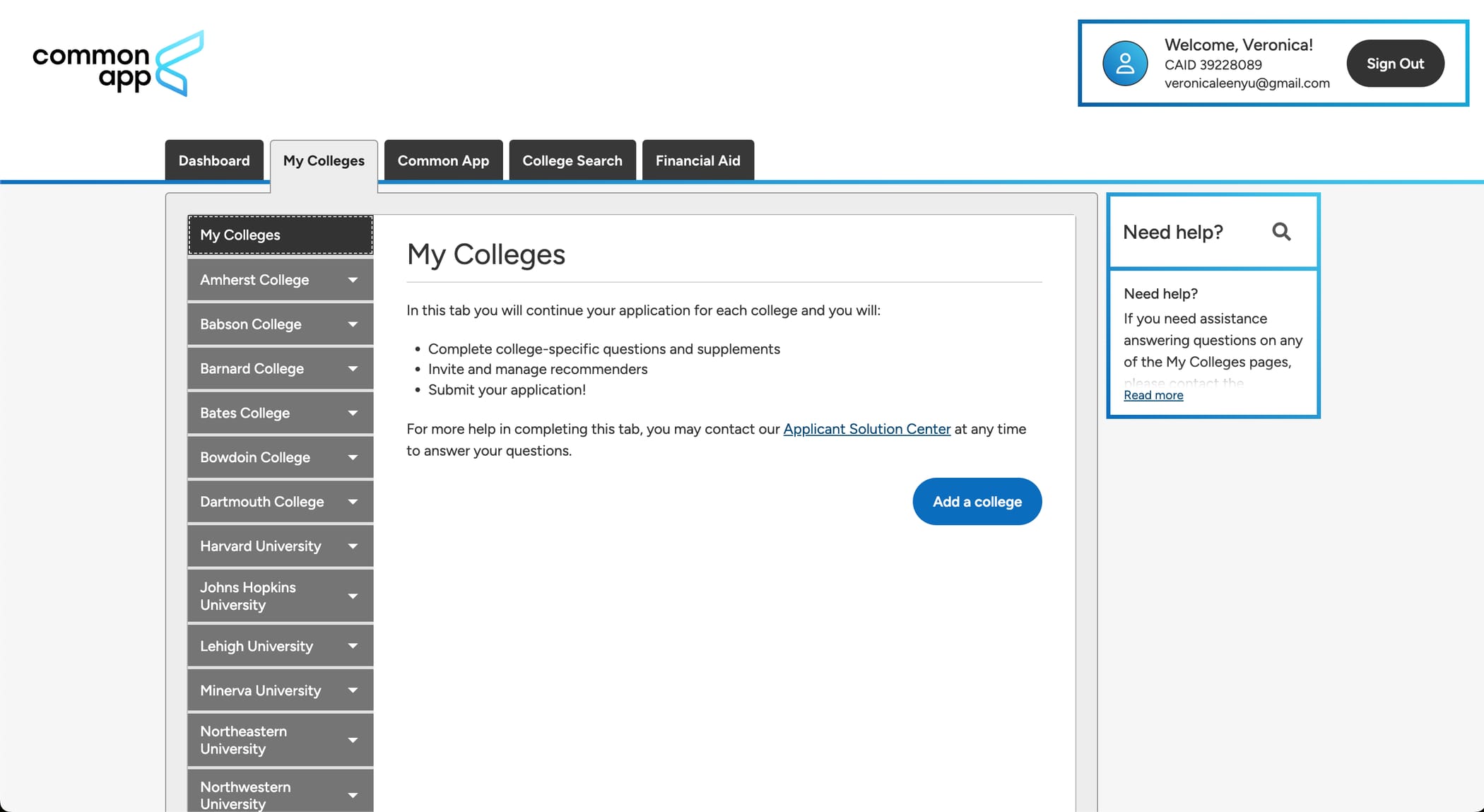Open the College Search tab

point(572,160)
